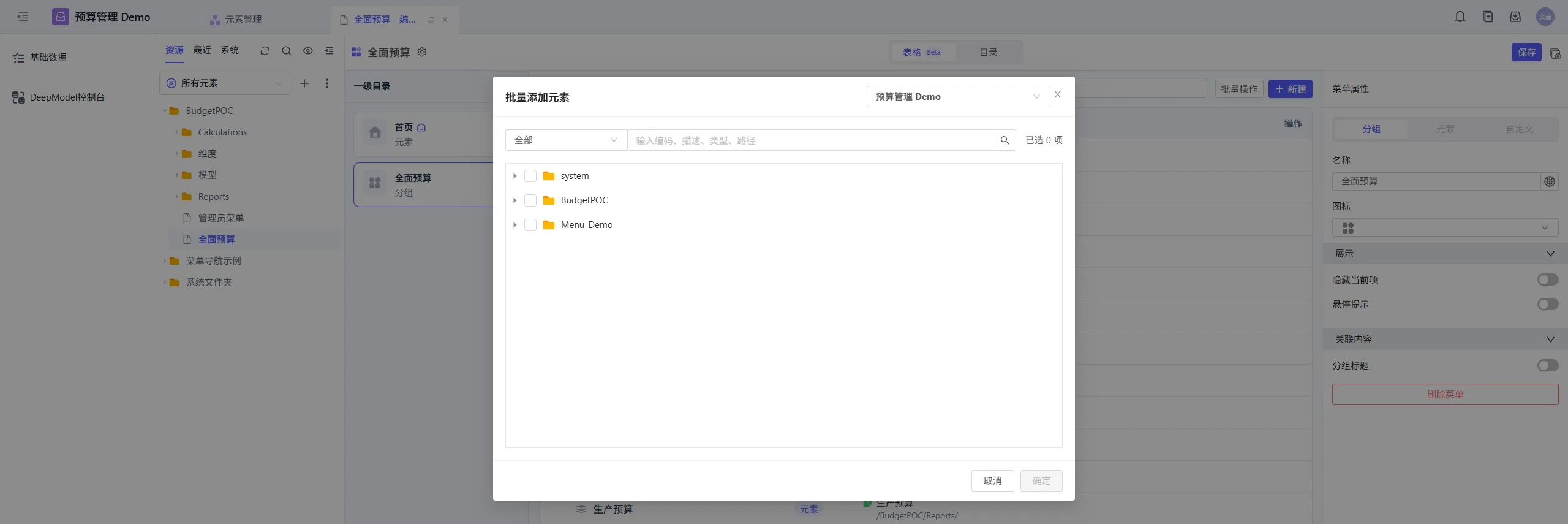This screenshot has width=1568, height=524.
Task: Open 批量操作 button
Action: point(1239,89)
